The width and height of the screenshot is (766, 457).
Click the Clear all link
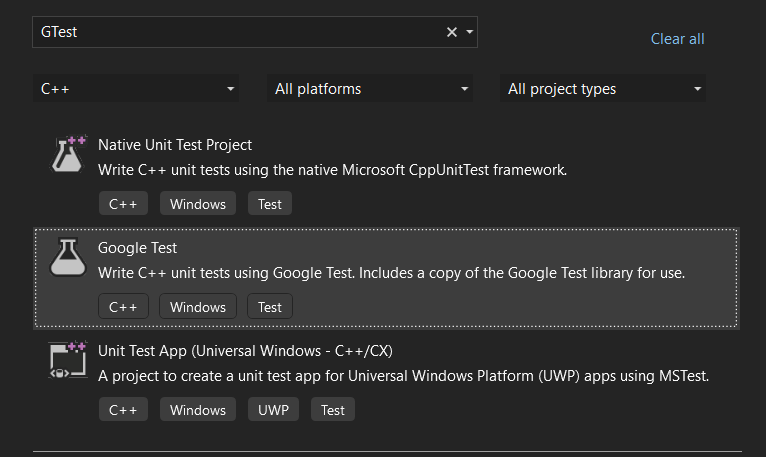[x=678, y=39]
